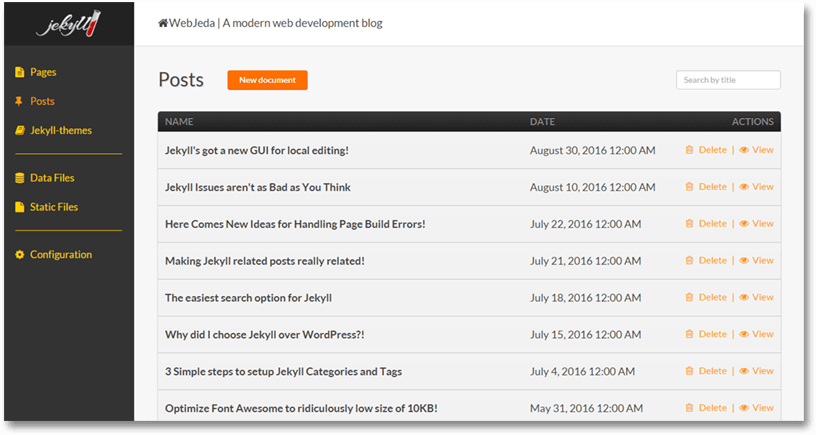
Task: Delete text link for August 10, 2016 post
Action: [712, 187]
